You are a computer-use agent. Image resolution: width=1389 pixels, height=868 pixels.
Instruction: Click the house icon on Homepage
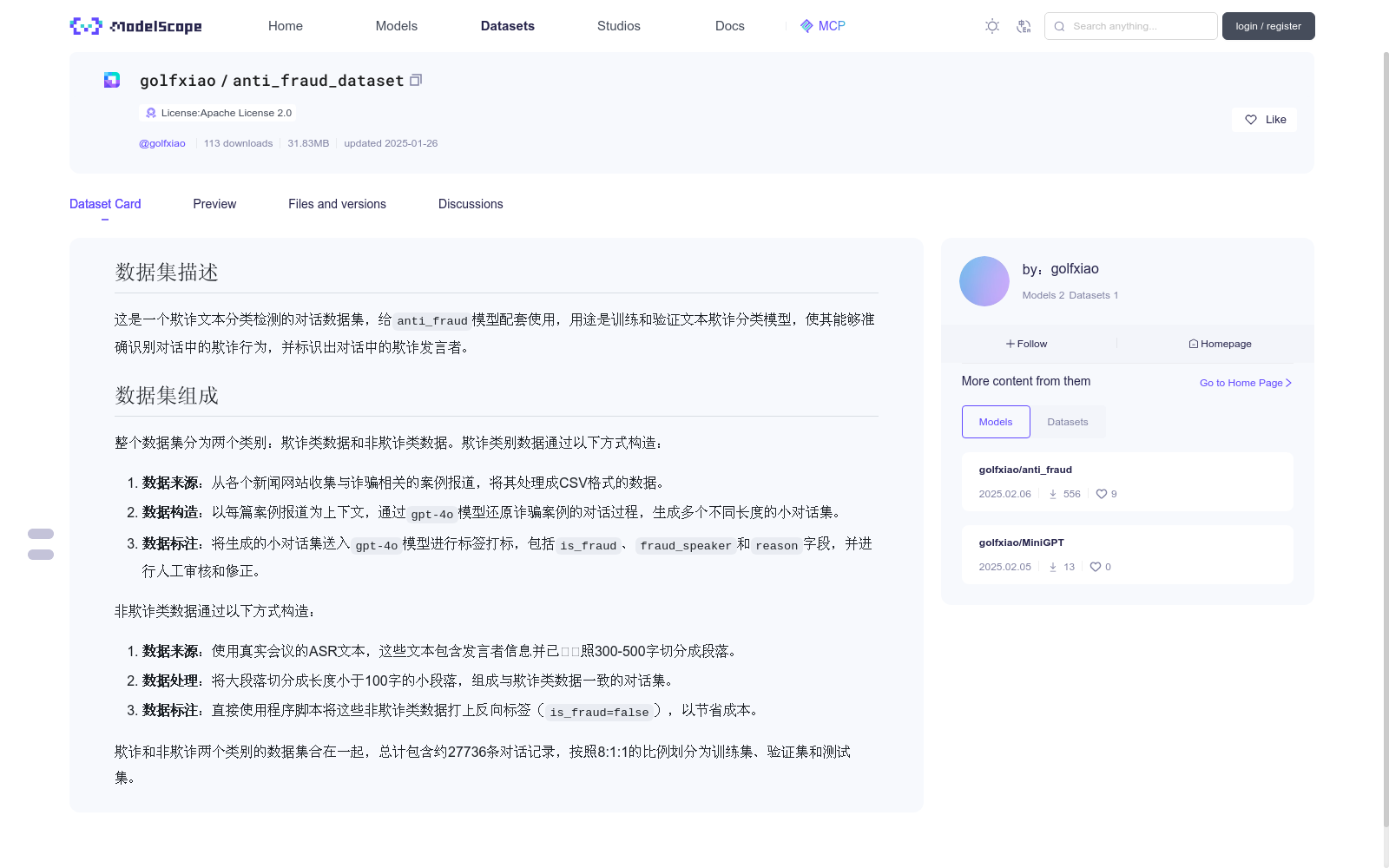[1194, 344]
